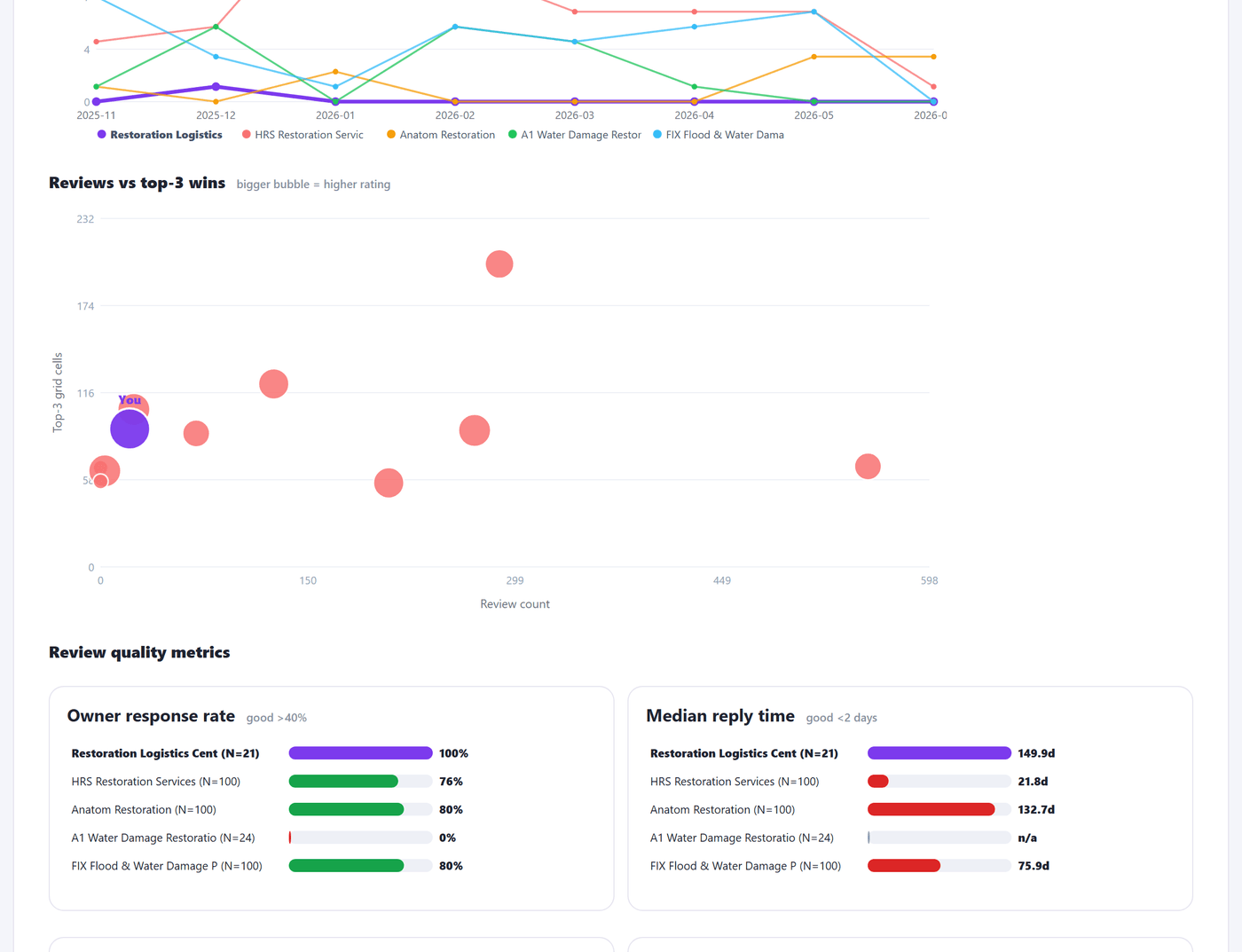
Task: Click the Median reply time bar for Restoration Logistics Cent
Action: (939, 753)
